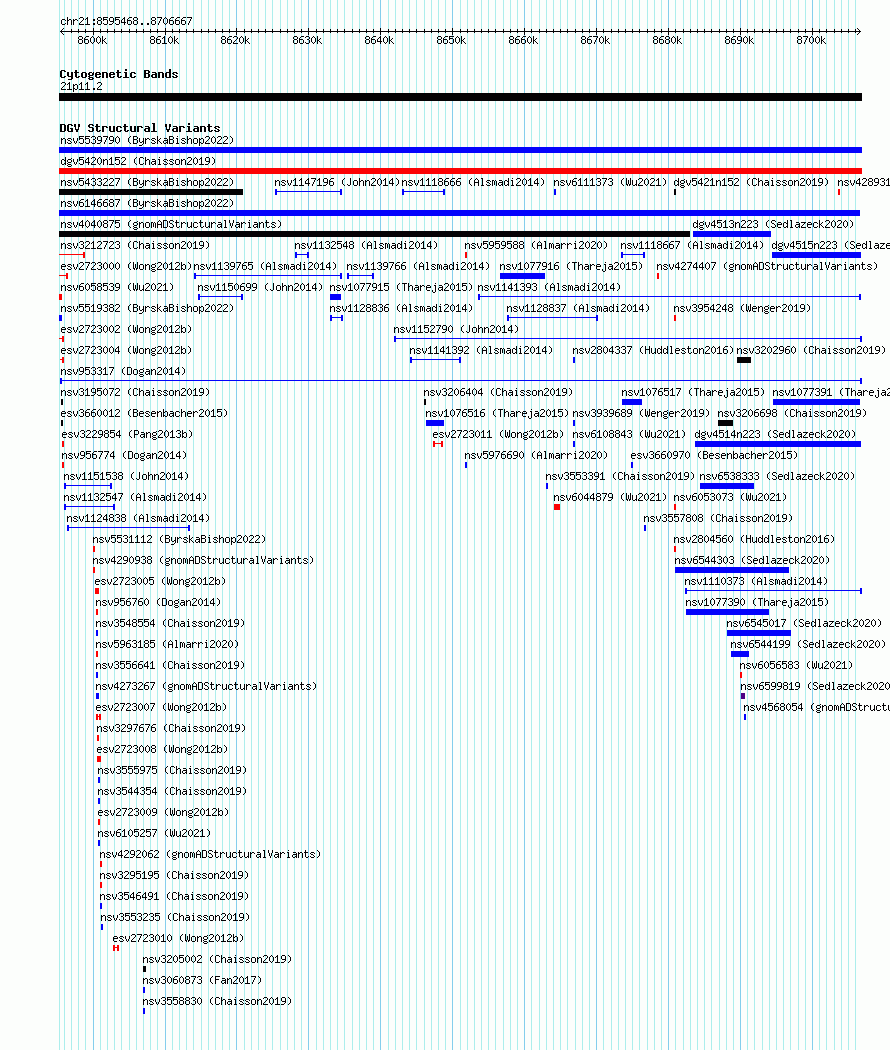The height and width of the screenshot is (1050, 890).
Task: Click esv2723010 (Wong2012b) label
Action: tap(178, 938)
